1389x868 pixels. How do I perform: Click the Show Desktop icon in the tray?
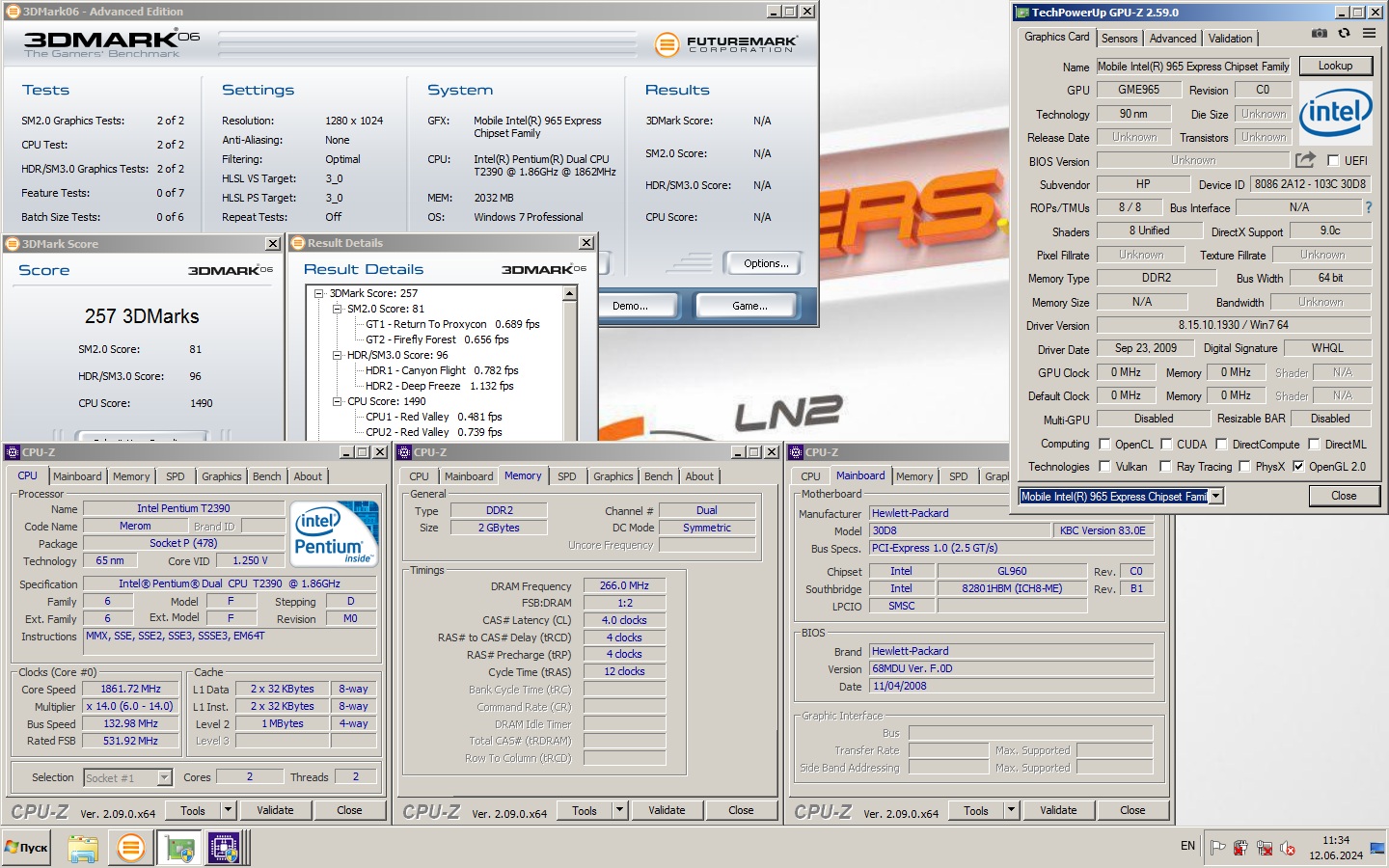point(1377,848)
